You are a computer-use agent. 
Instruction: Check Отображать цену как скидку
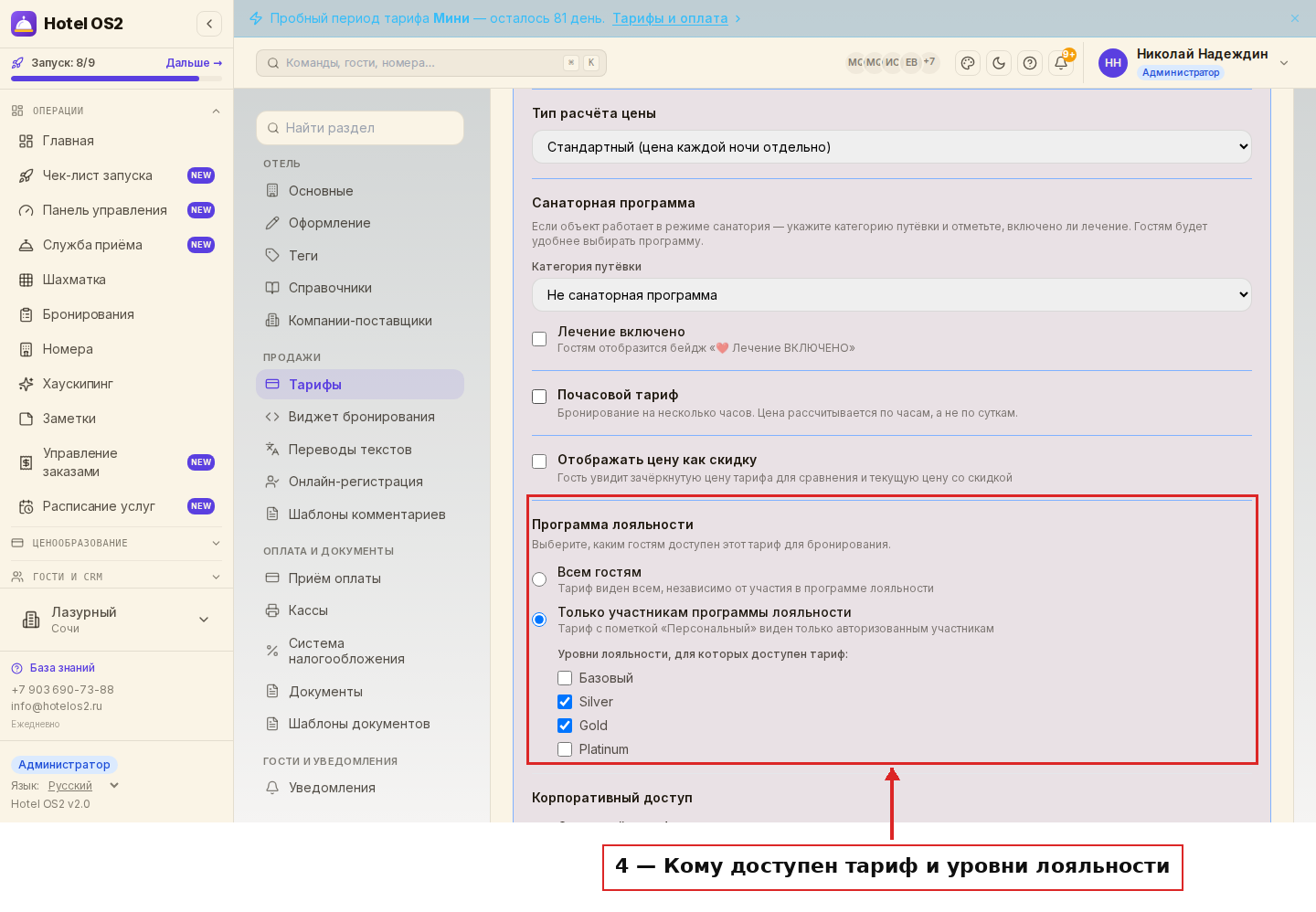[x=539, y=461]
